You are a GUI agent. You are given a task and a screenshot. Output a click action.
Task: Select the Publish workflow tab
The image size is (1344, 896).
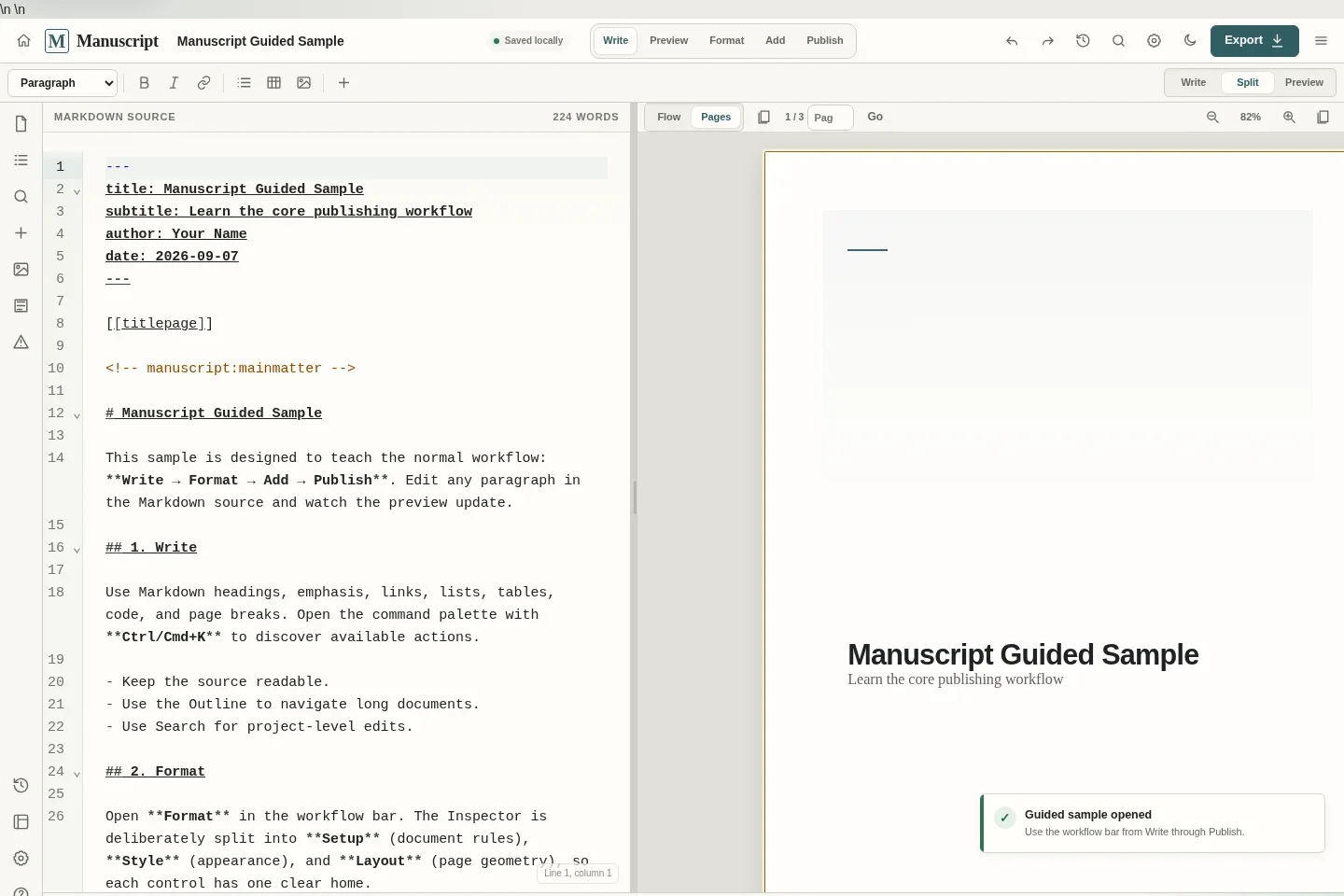pyautogui.click(x=824, y=41)
